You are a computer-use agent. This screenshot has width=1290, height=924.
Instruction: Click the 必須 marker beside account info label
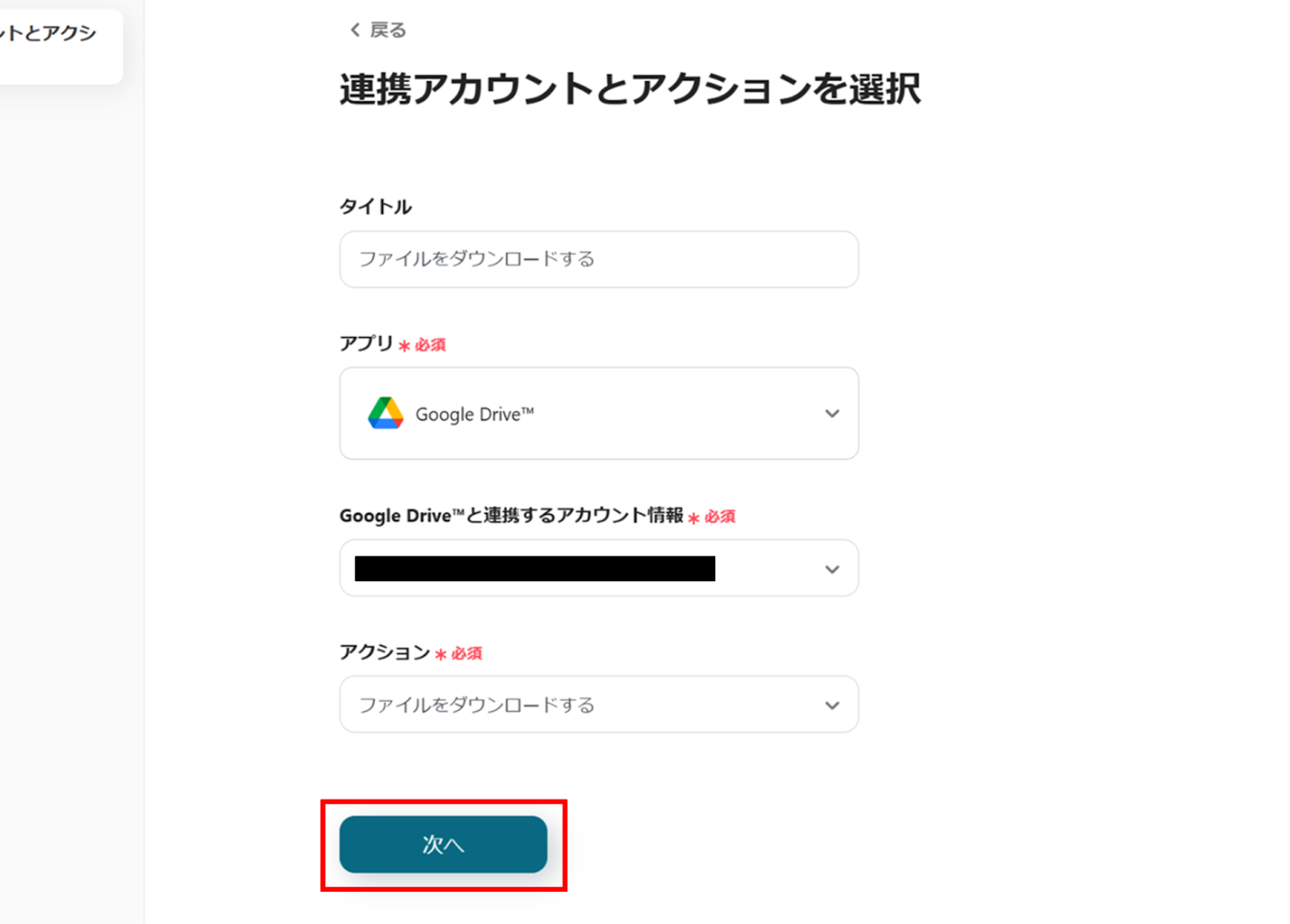coord(719,517)
